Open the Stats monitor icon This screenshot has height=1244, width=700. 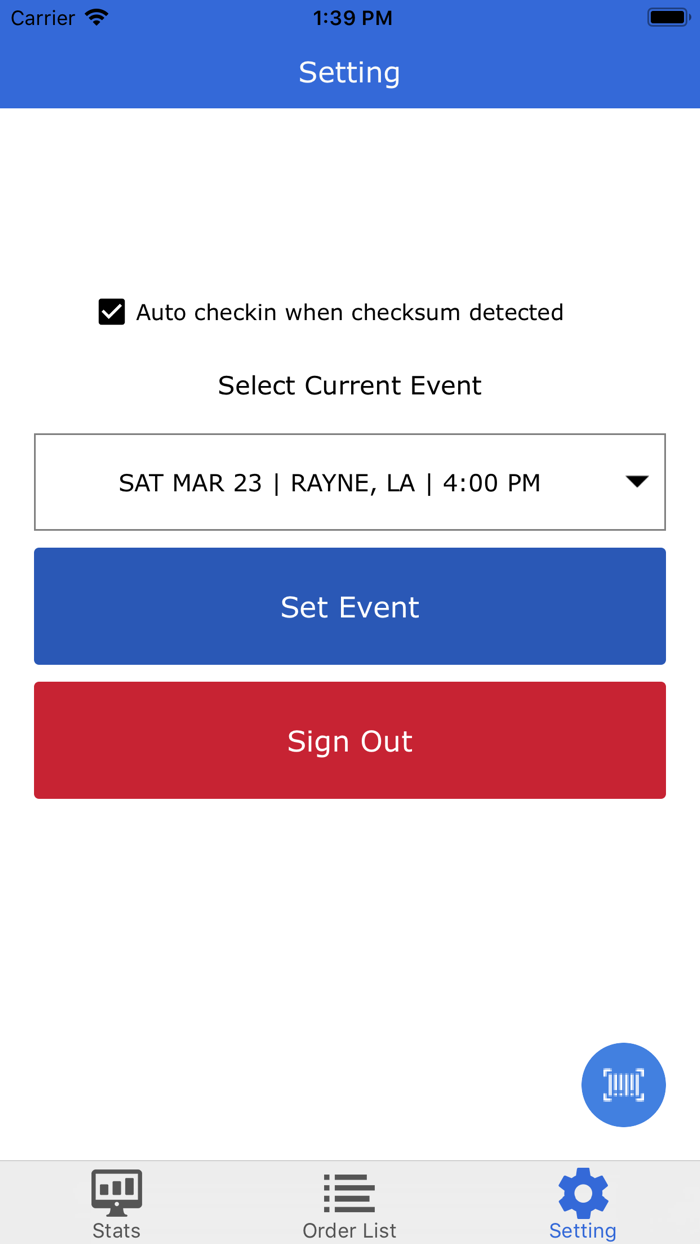coord(116,1190)
